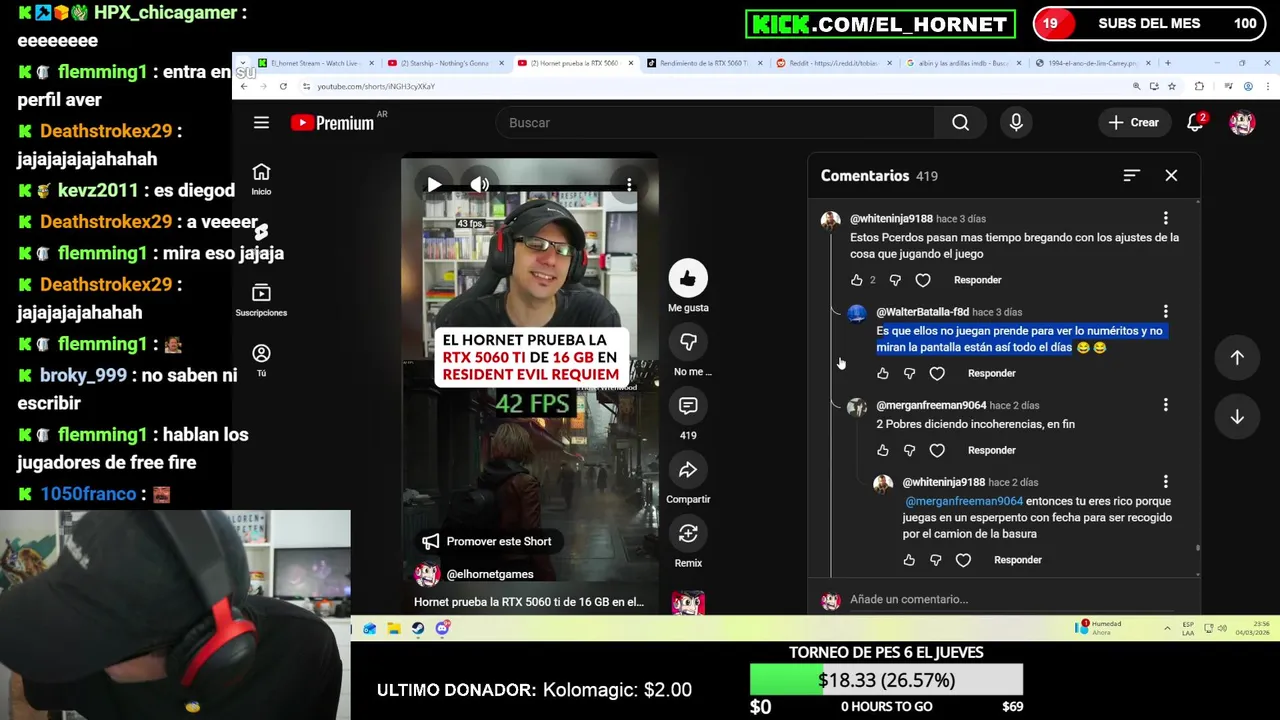Open File Explorer from the taskbar

394,628
